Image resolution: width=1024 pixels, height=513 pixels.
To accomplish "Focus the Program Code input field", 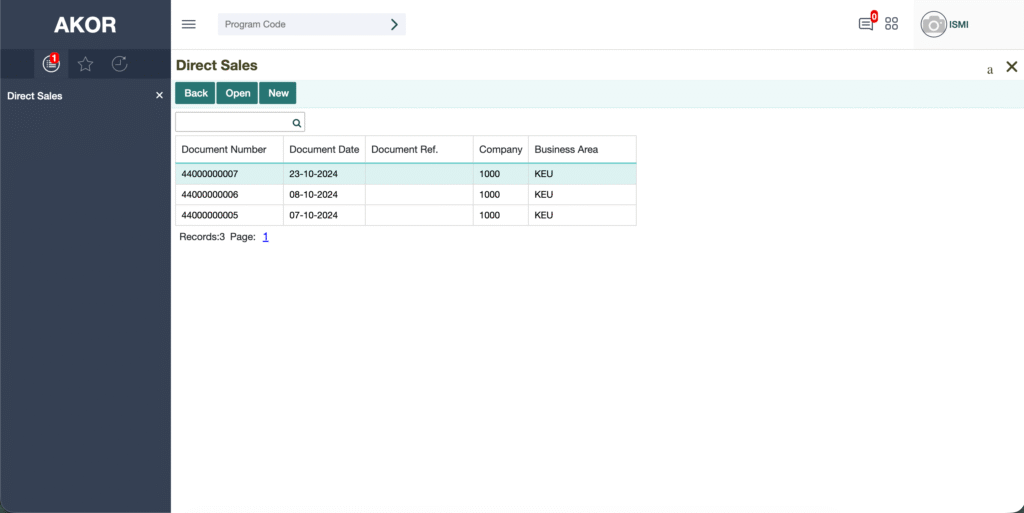I will tap(300, 24).
